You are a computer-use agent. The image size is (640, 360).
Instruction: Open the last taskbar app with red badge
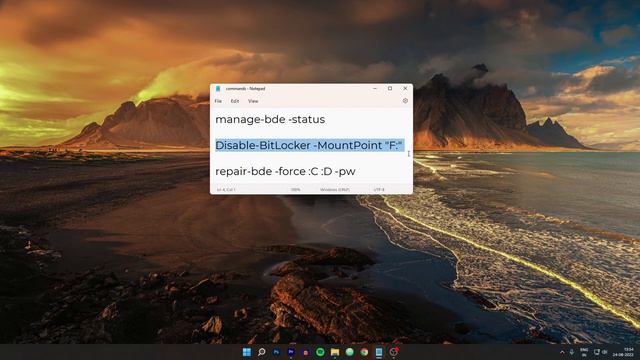tap(393, 352)
